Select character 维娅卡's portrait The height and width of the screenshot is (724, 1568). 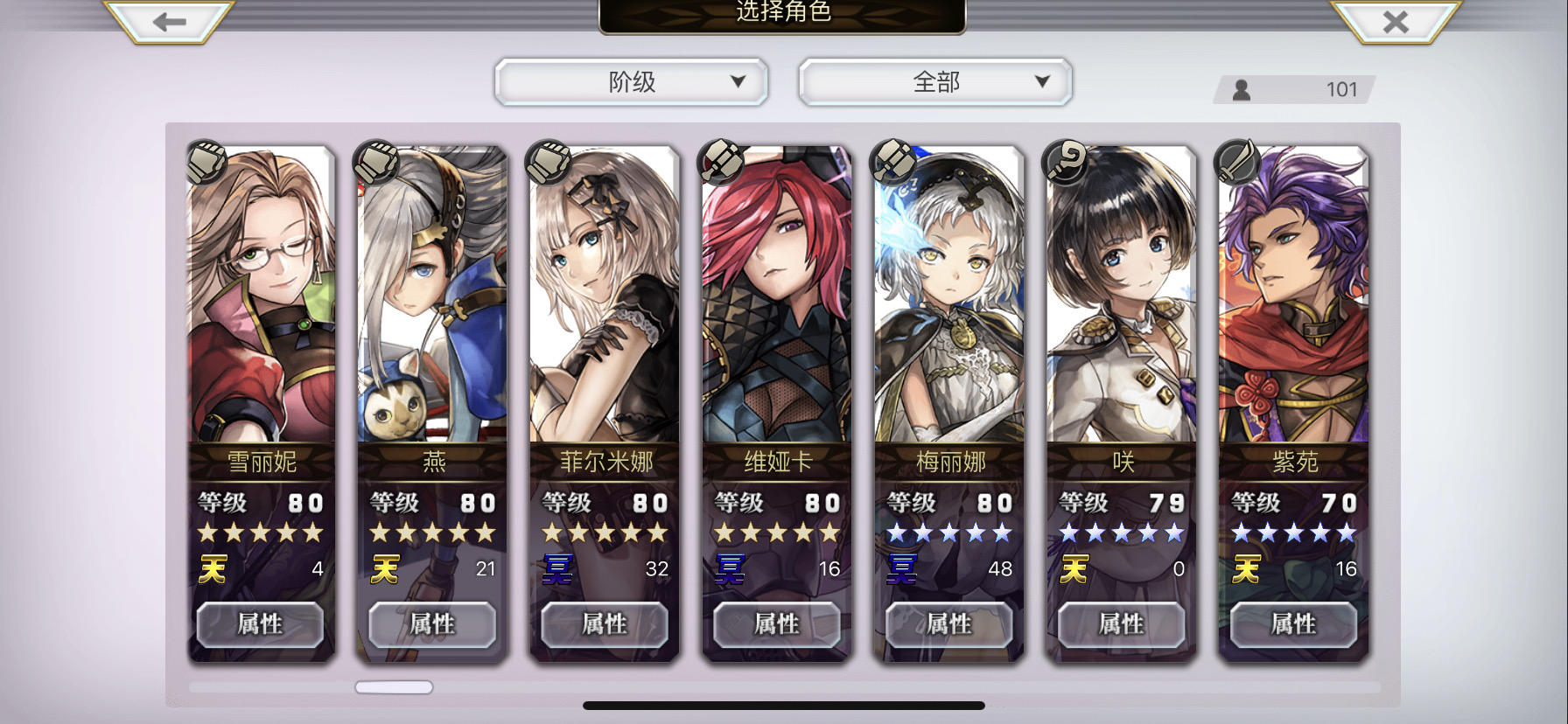pyautogui.click(x=777, y=296)
